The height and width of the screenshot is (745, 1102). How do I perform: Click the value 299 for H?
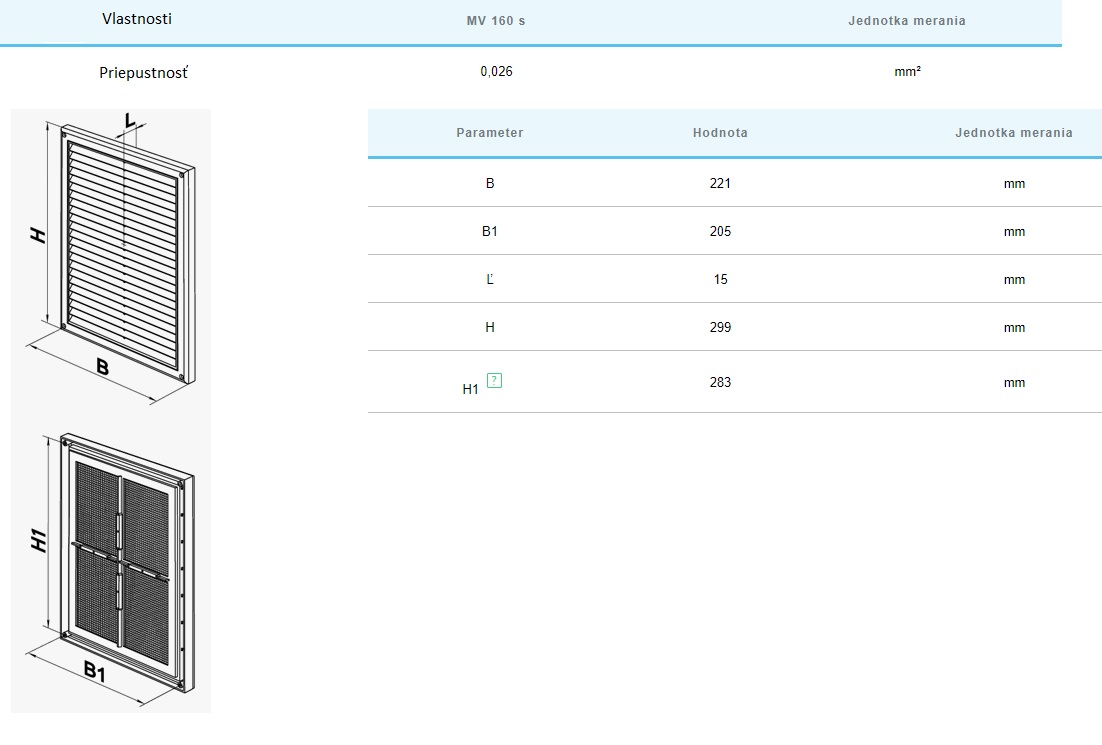(719, 327)
